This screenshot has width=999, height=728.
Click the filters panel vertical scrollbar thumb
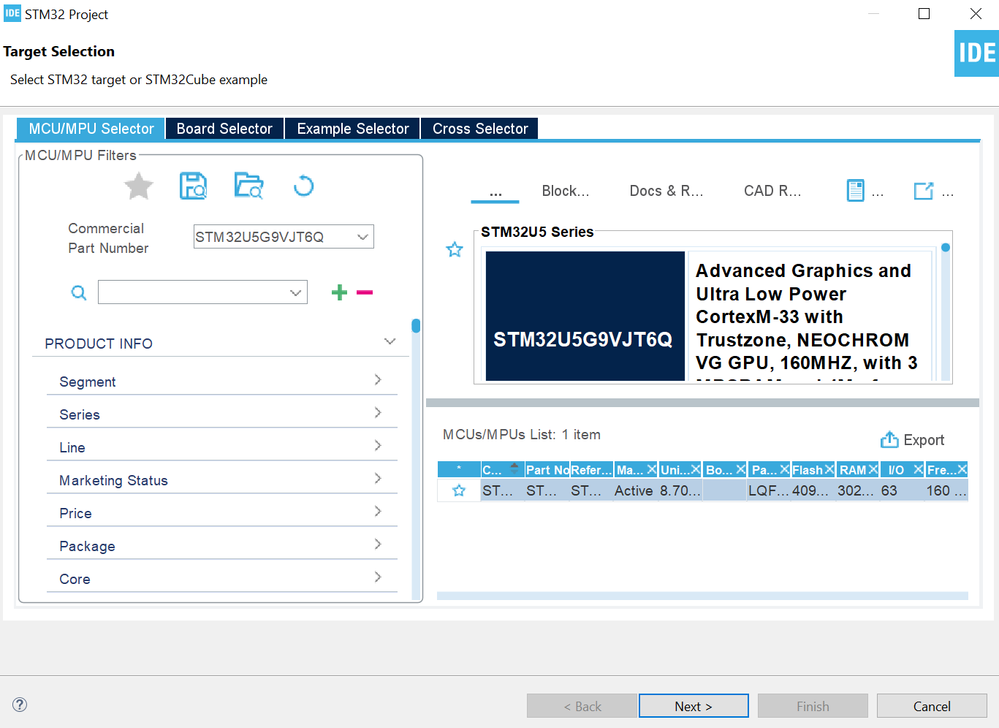416,326
